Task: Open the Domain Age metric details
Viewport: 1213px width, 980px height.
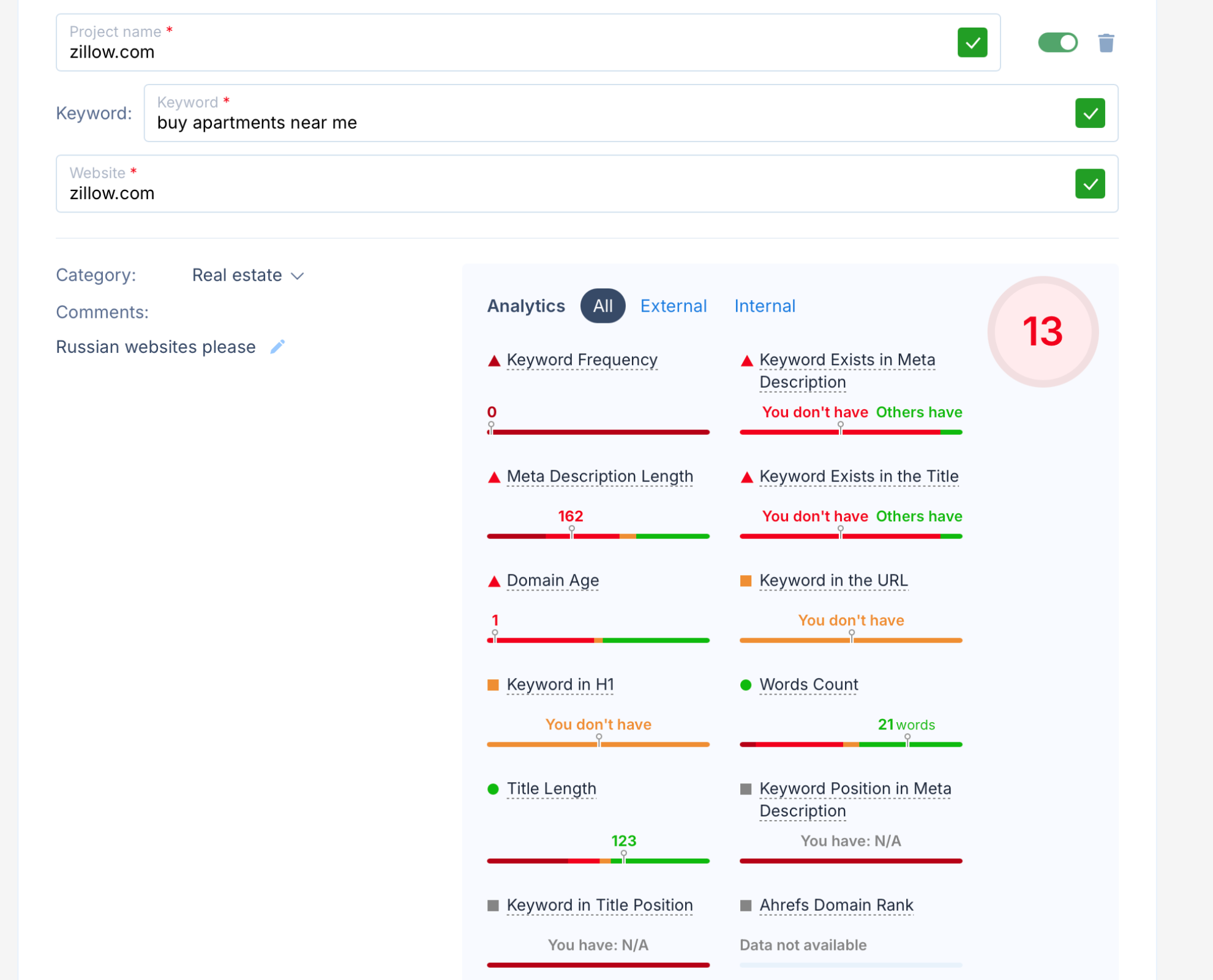Action: [x=552, y=580]
